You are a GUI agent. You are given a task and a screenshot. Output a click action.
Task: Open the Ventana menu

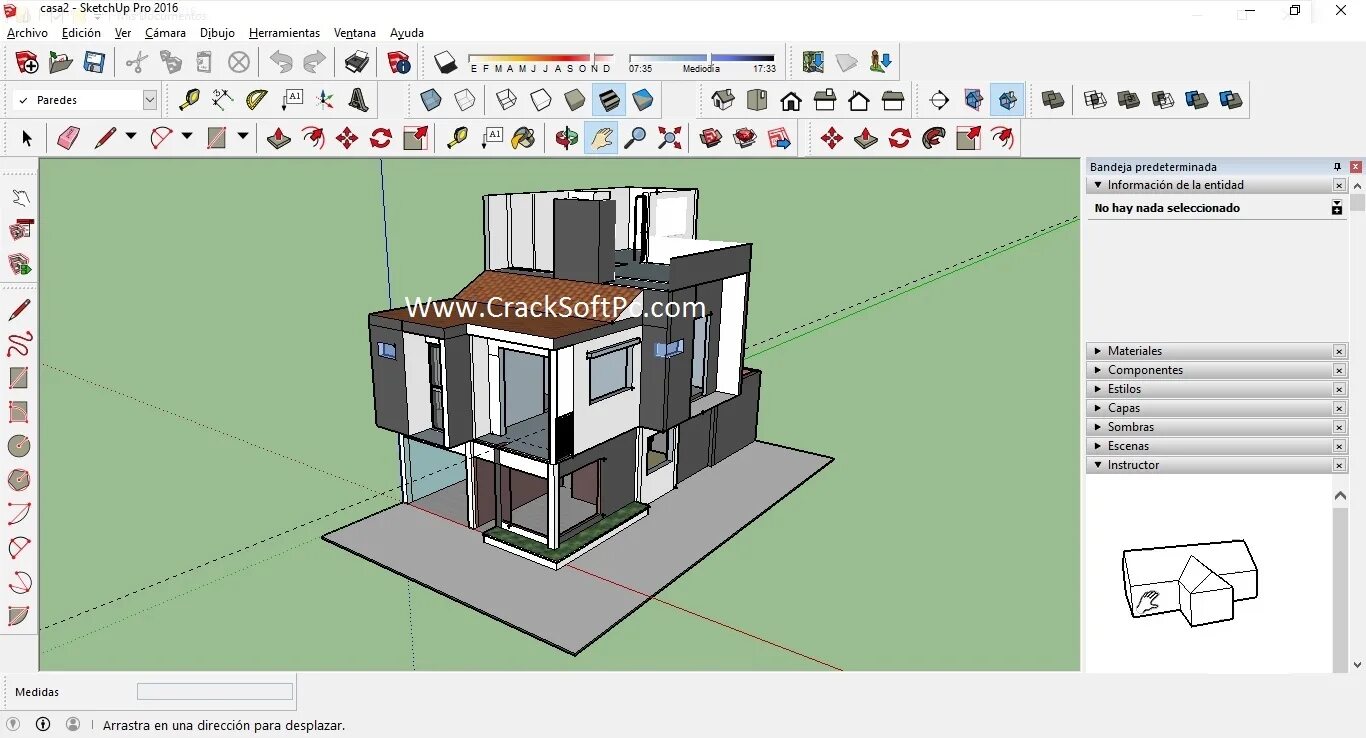[355, 33]
